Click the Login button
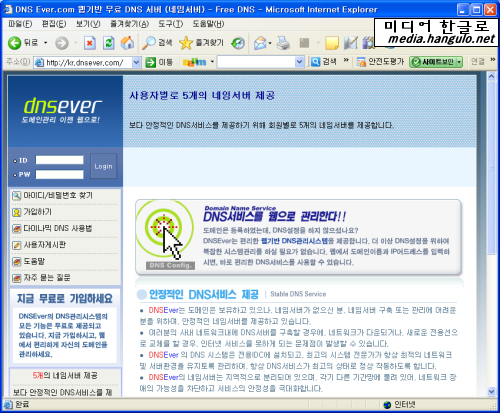Viewport: 500px width, 413px height. coord(103,166)
